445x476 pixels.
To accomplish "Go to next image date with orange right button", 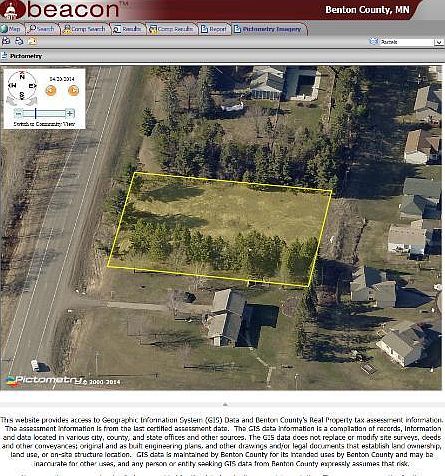I will tap(73, 90).
